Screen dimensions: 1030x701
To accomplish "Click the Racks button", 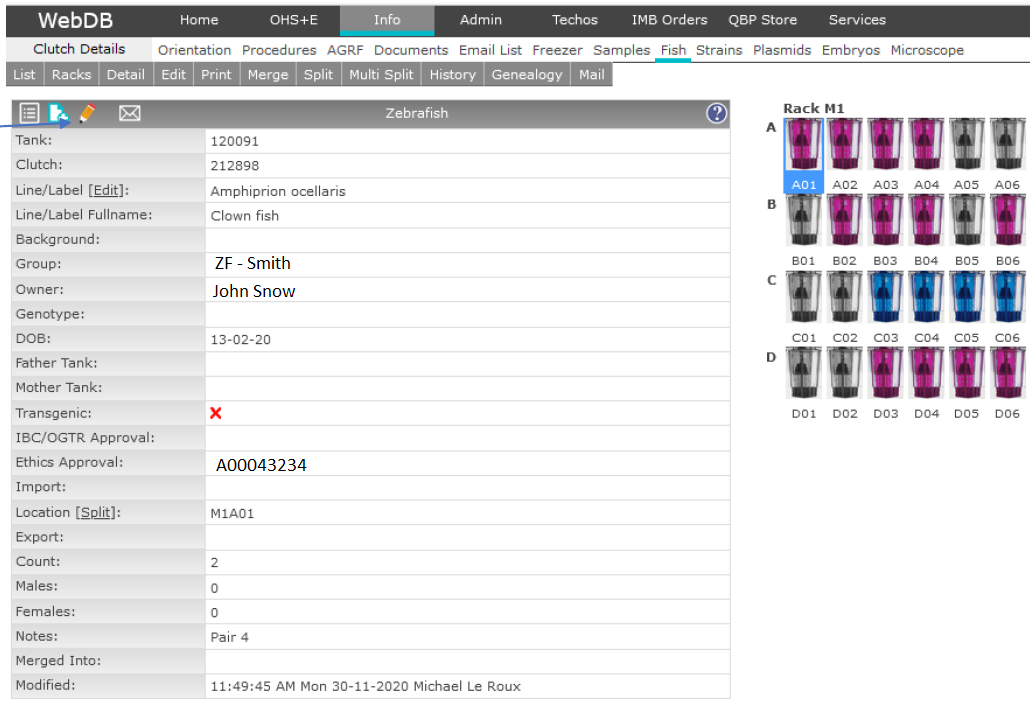I will pos(71,75).
